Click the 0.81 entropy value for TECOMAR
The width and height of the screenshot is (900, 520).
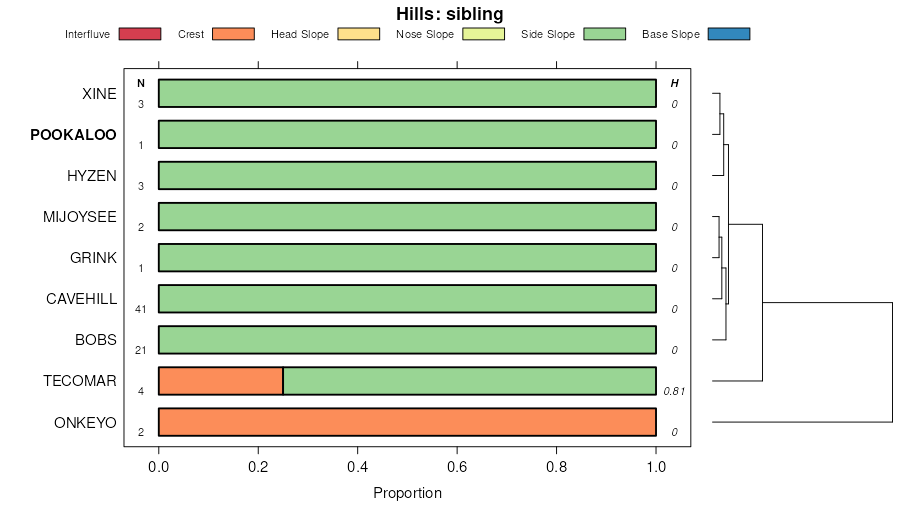click(674, 391)
